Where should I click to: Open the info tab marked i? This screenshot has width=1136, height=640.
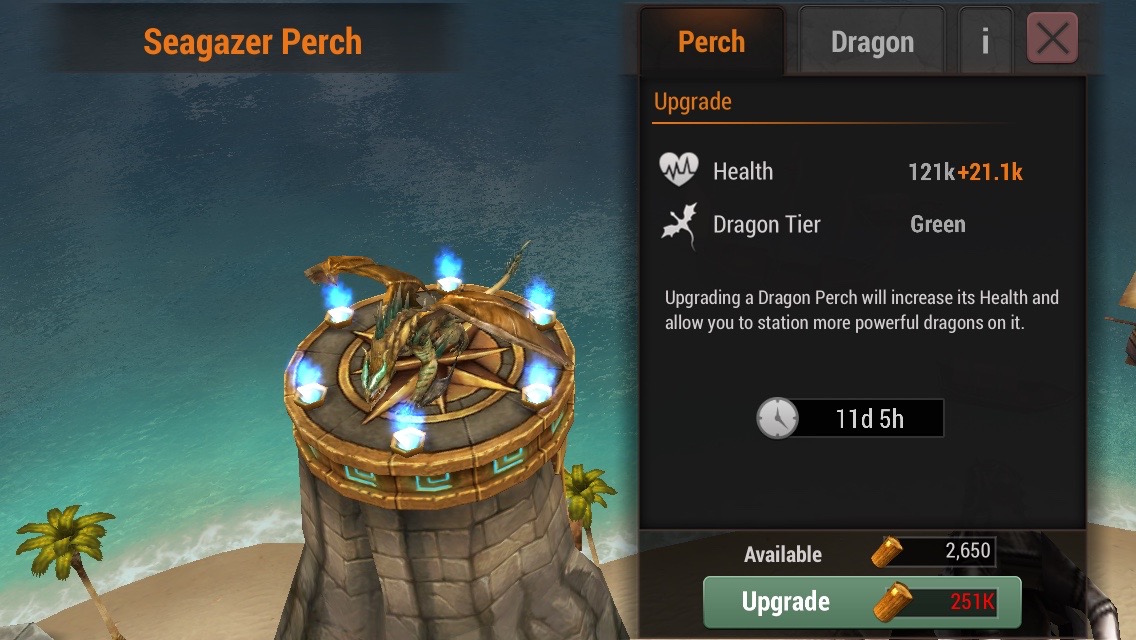(x=985, y=41)
